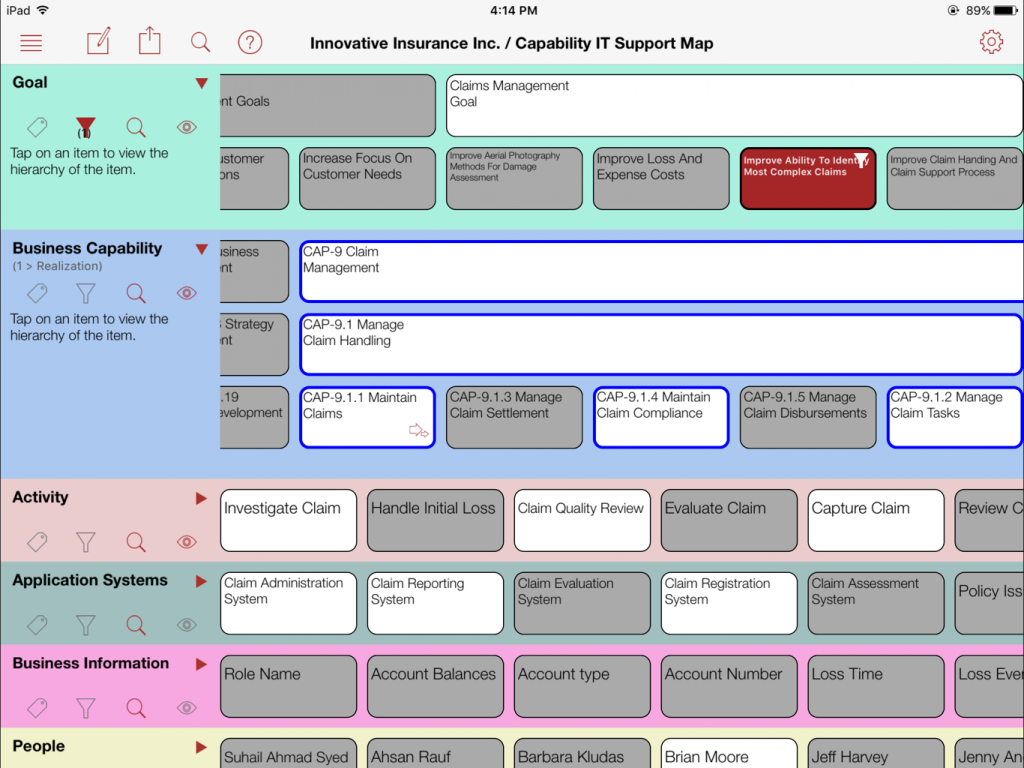
Task: Toggle visibility with the eye icon in Goal lane
Action: [x=185, y=127]
